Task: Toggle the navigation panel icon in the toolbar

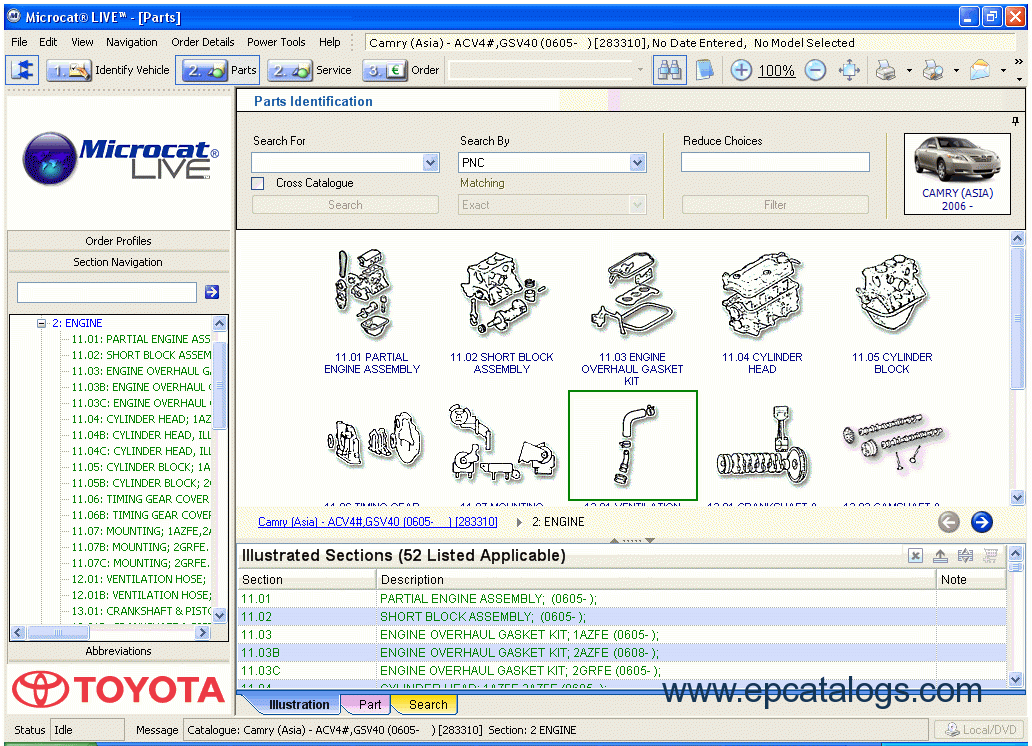Action: (22, 70)
